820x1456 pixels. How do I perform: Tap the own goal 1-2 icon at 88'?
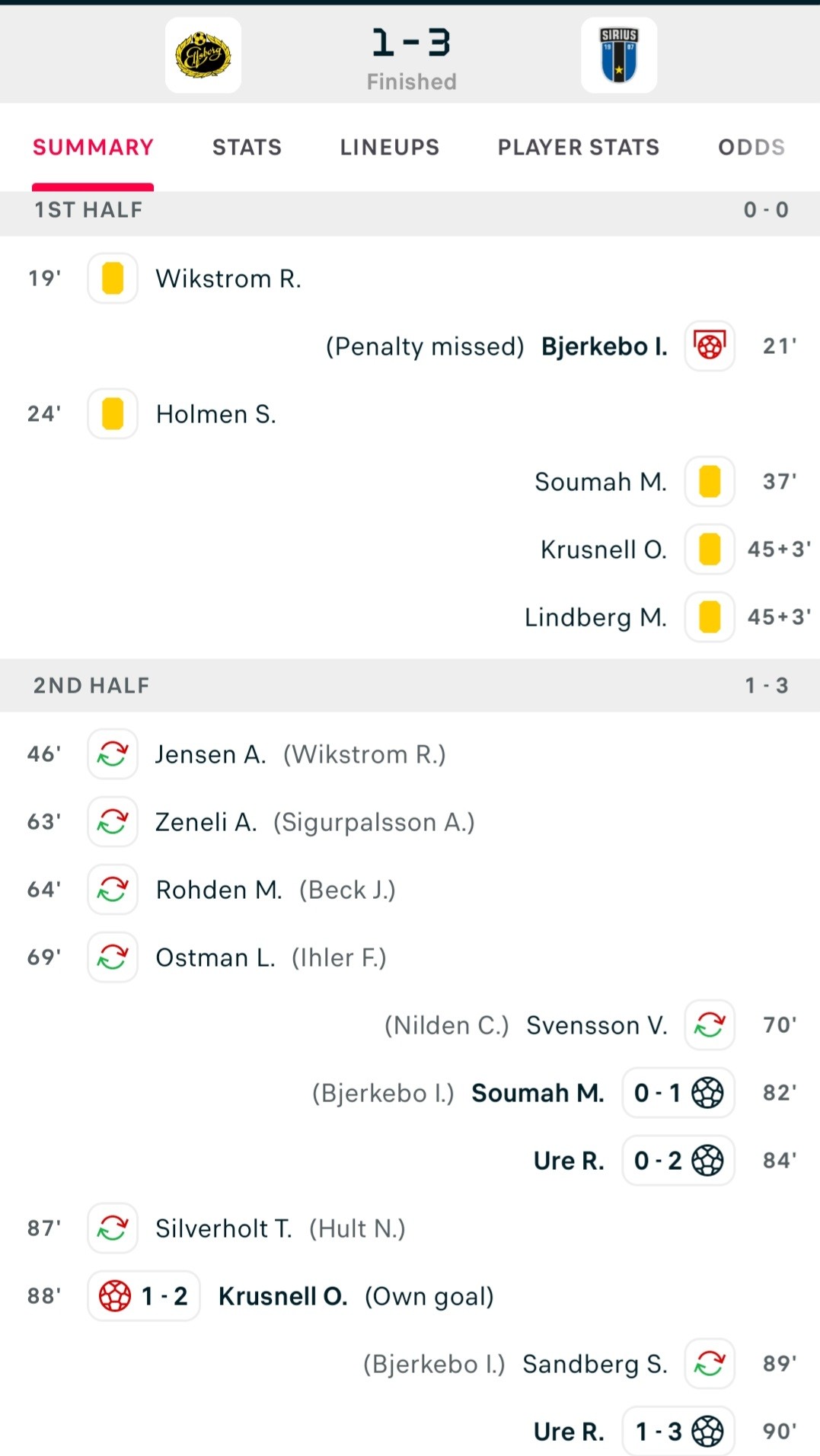point(144,1296)
